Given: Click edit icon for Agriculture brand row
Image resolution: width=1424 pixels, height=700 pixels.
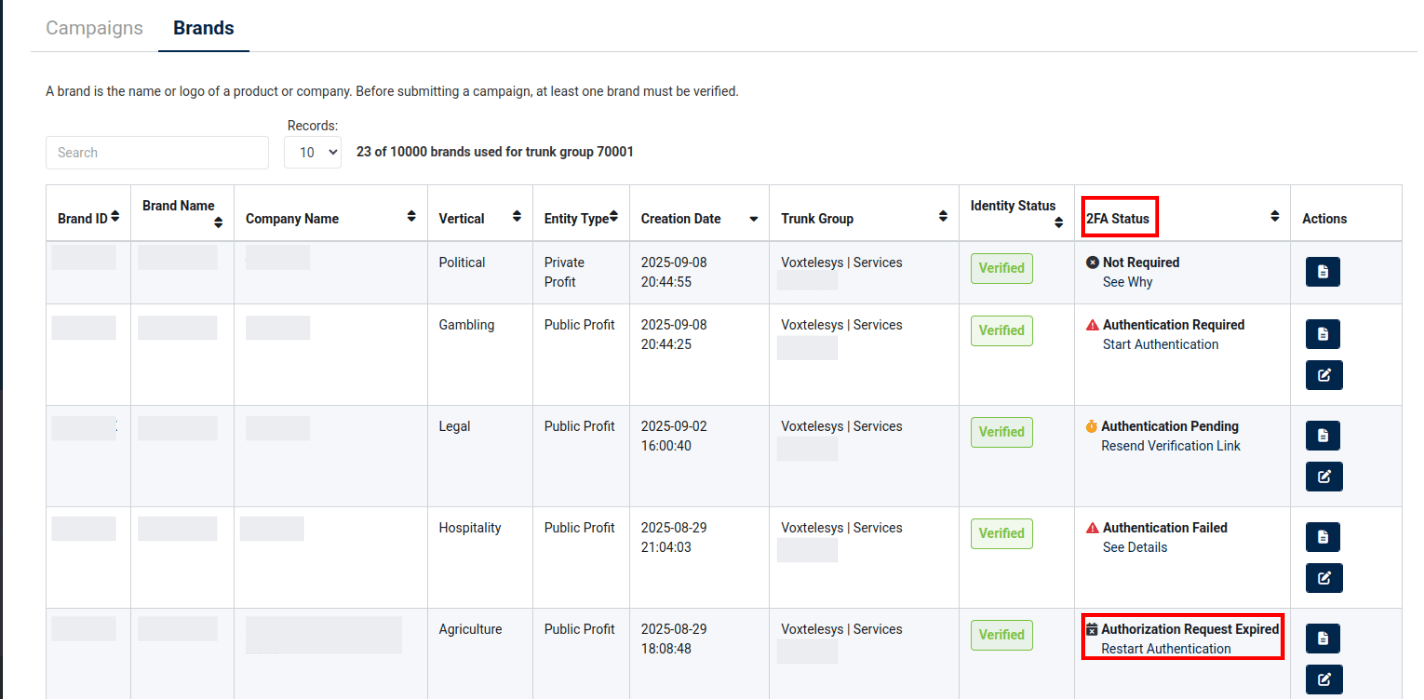Looking at the screenshot, I should pyautogui.click(x=1323, y=680).
